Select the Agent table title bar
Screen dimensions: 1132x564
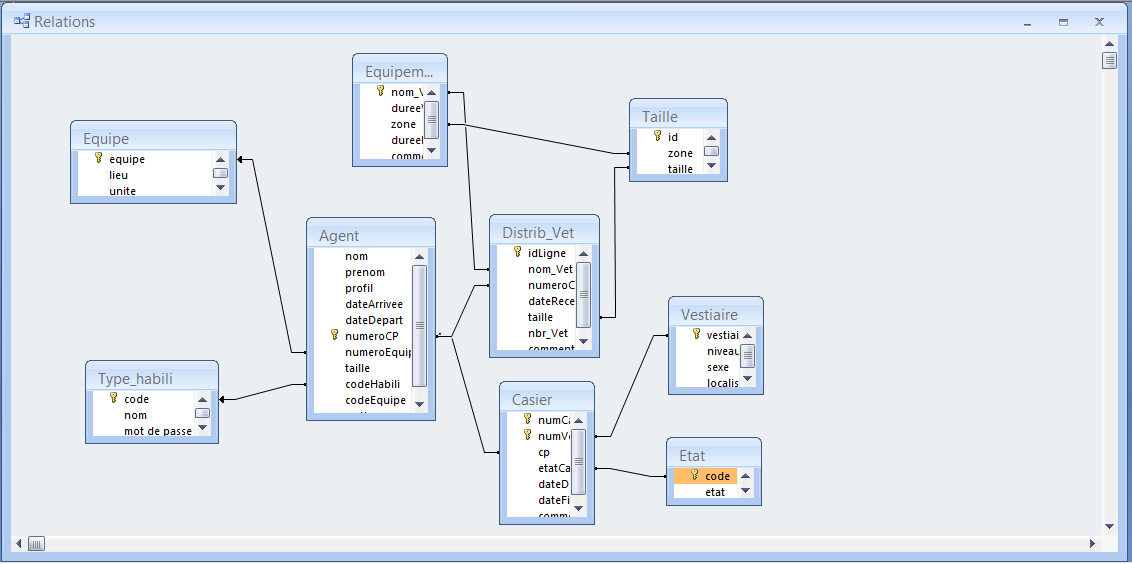(371, 235)
